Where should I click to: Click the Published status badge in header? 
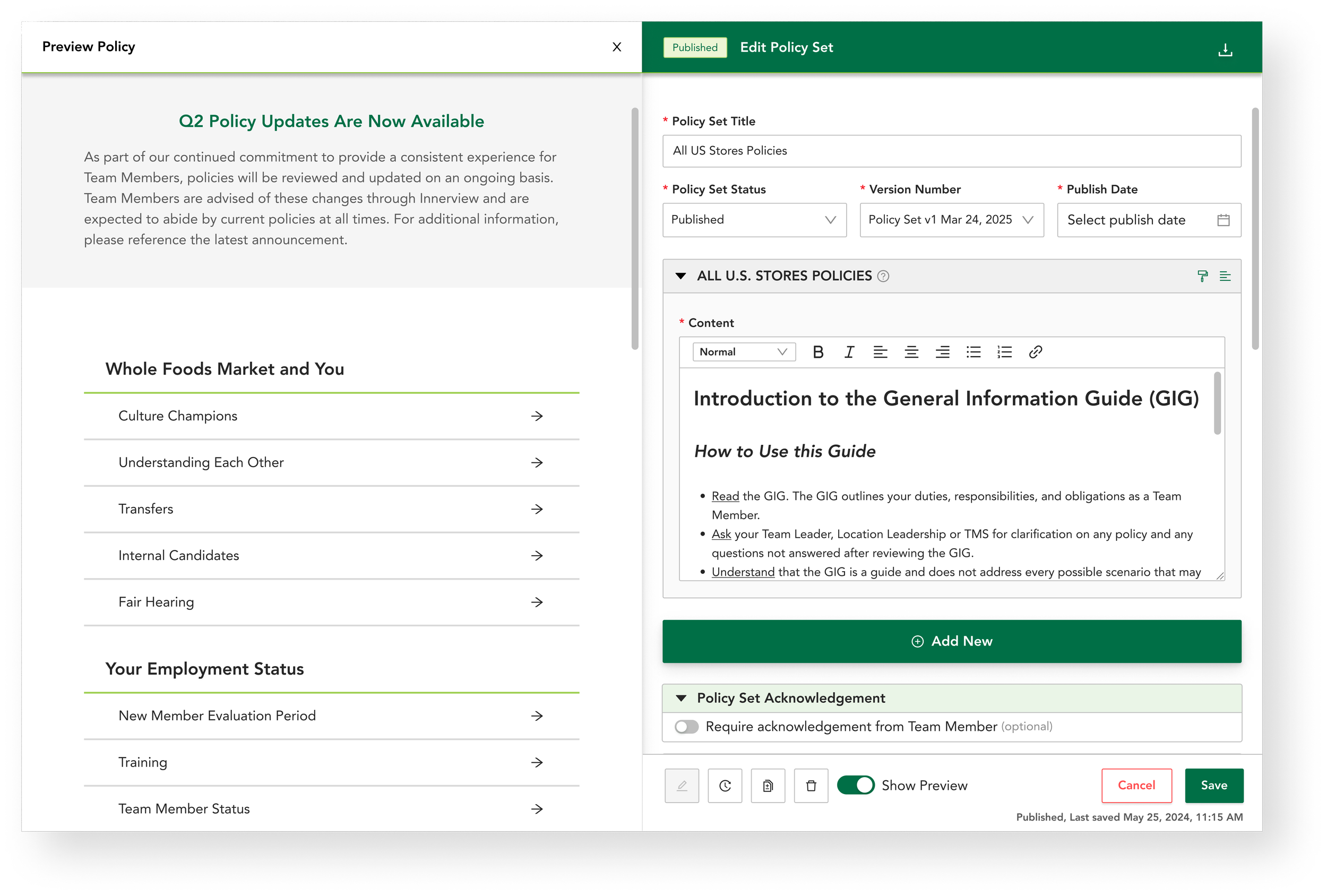[694, 47]
